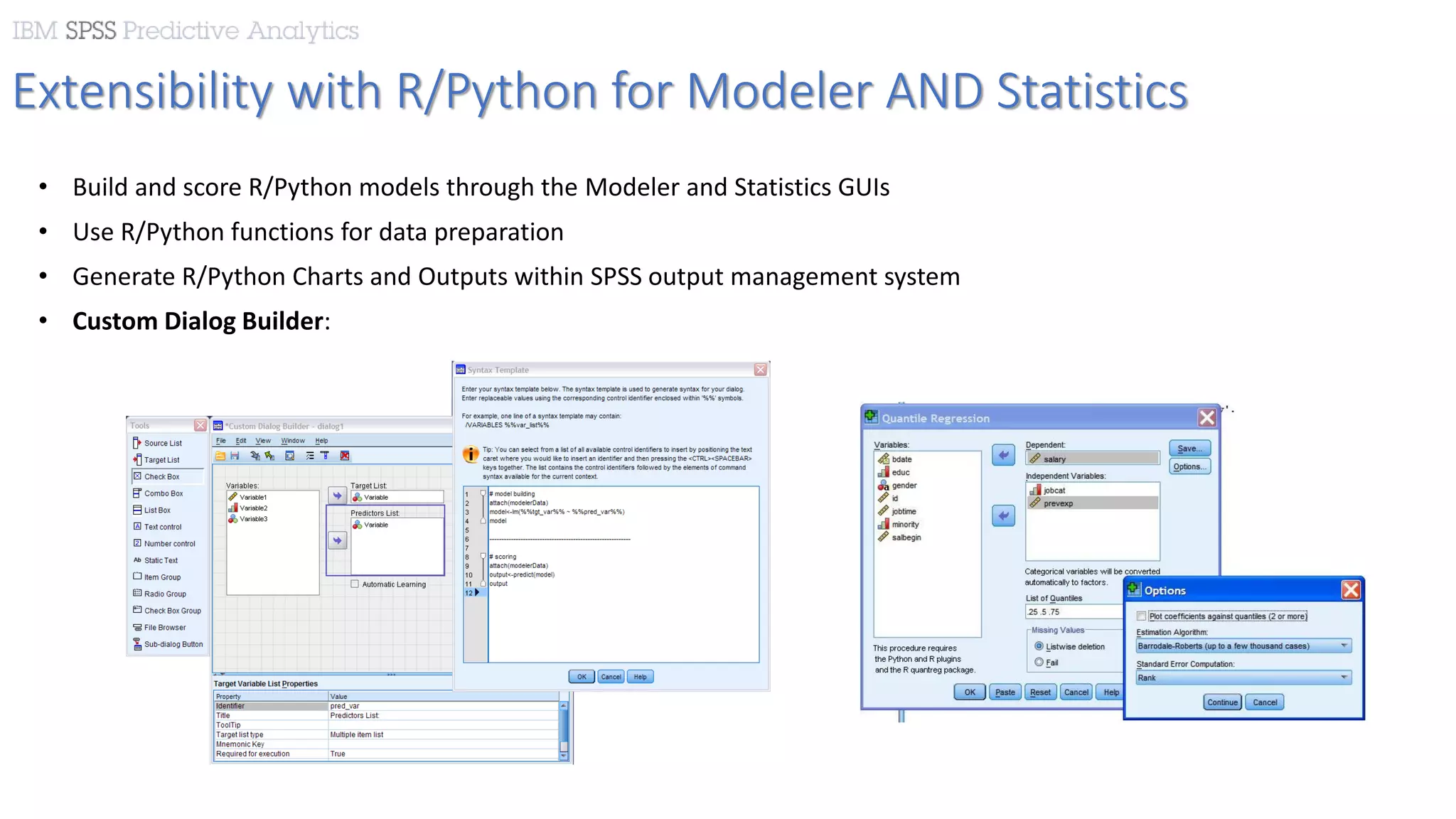1456x819 pixels.
Task: Click Paste in Quantile Regression dialog
Action: (1005, 692)
